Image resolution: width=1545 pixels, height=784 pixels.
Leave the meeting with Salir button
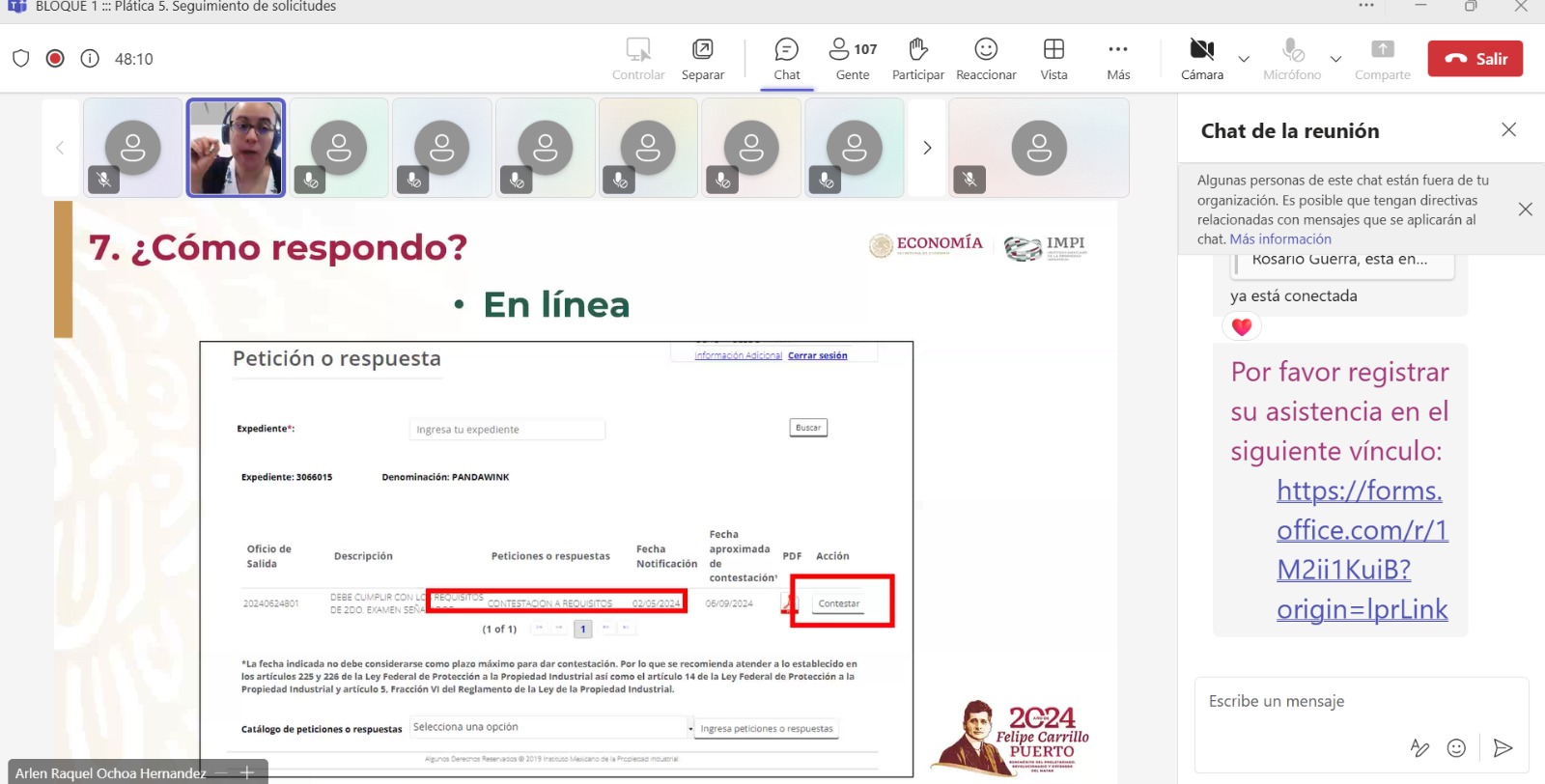1475,59
